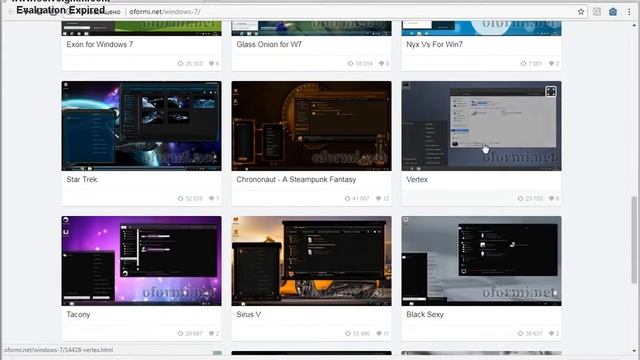The image size is (640, 360).
Task: Open the Tacony purple theme thumbnail
Action: (142, 261)
